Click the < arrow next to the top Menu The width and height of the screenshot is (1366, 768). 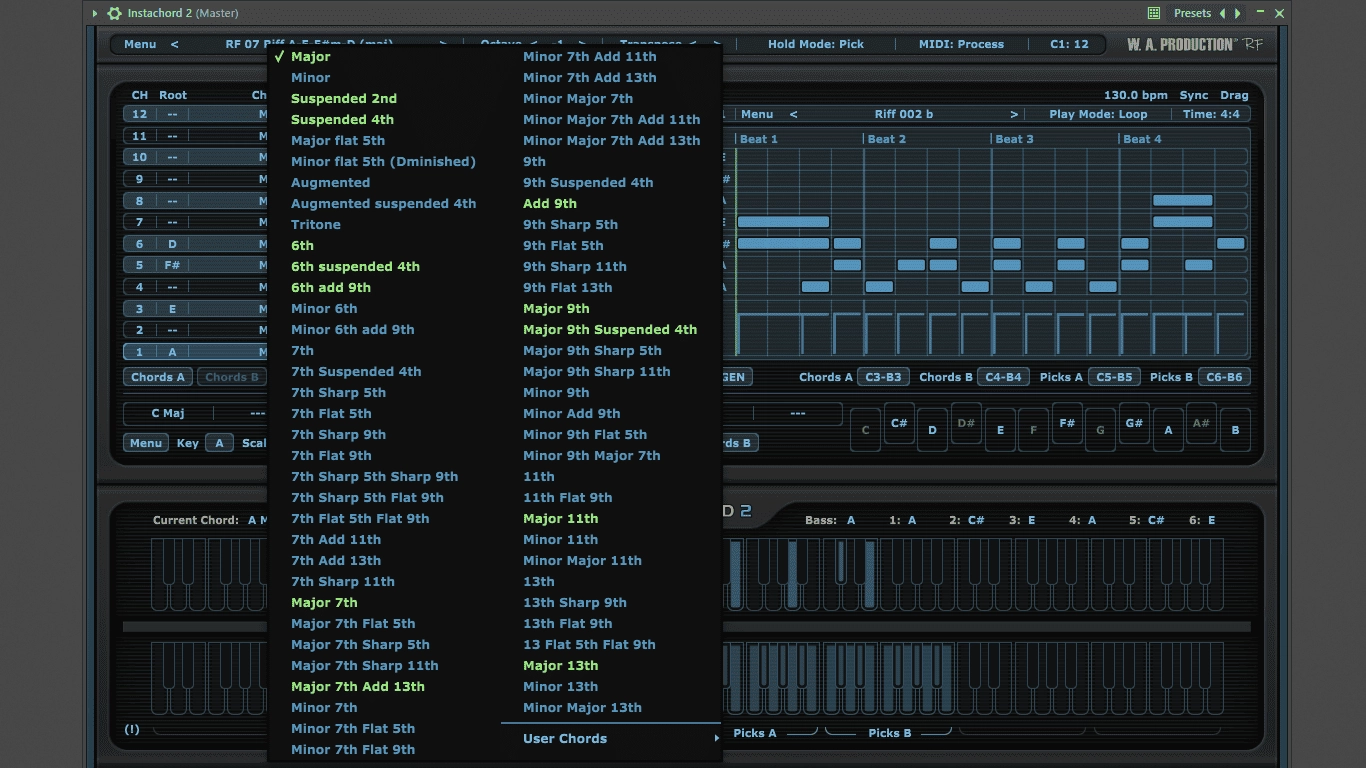174,44
